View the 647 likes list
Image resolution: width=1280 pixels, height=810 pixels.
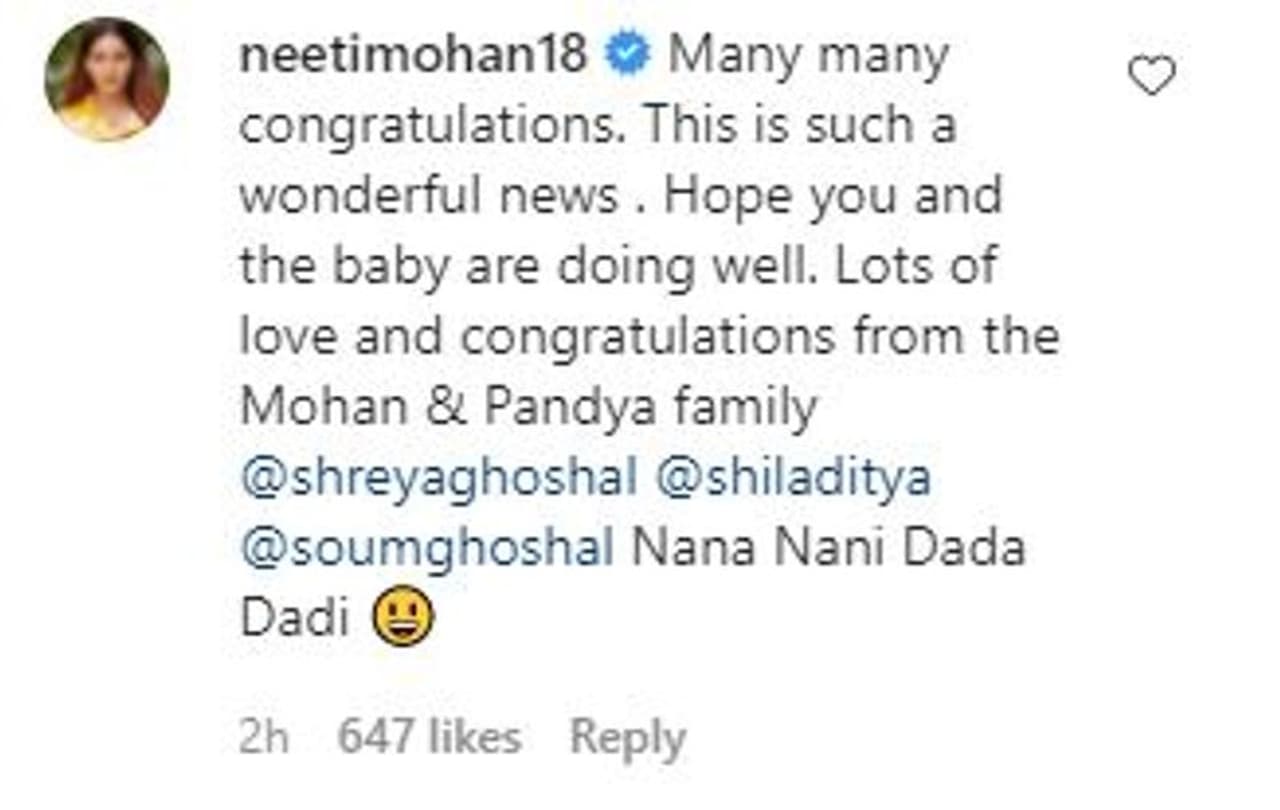[x=429, y=739]
